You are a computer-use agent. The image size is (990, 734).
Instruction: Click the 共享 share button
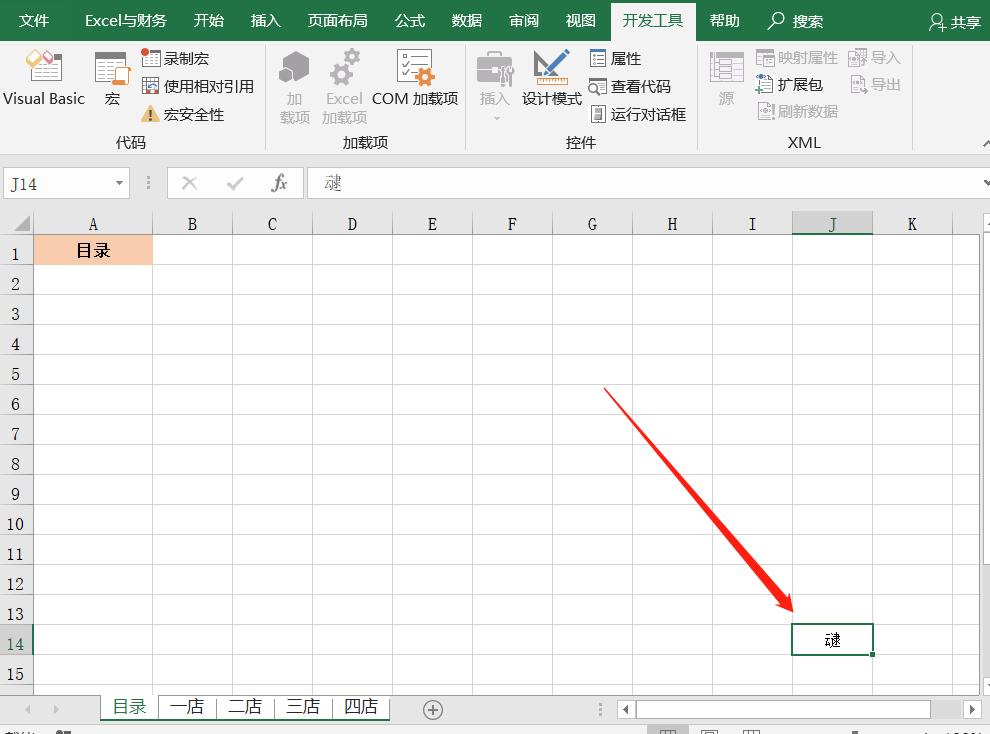click(x=952, y=19)
